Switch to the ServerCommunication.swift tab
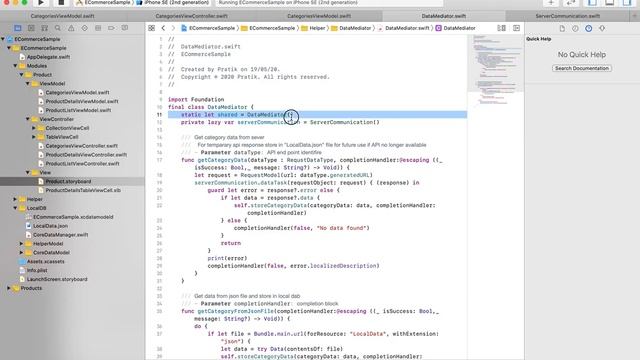Viewport: 640px width, 360px height. (567, 16)
